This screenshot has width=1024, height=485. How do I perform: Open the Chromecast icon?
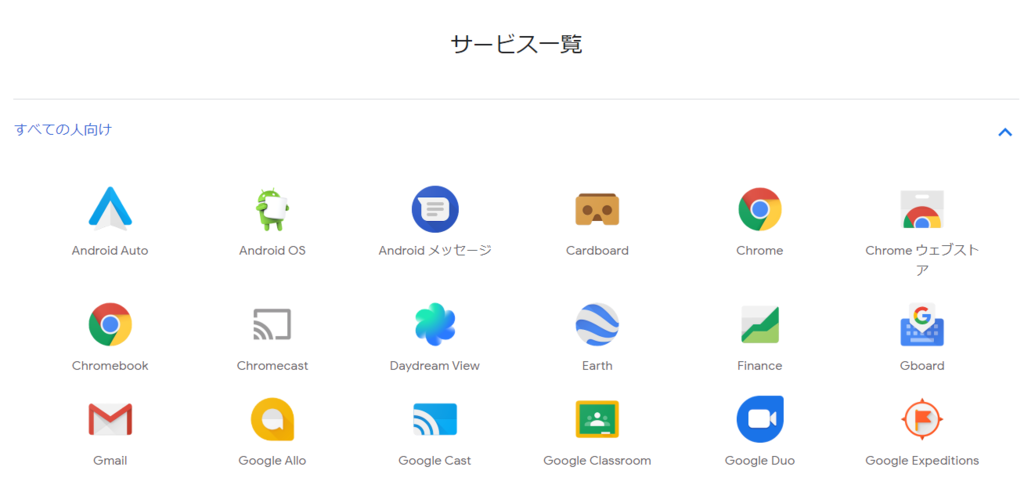[x=272, y=324]
